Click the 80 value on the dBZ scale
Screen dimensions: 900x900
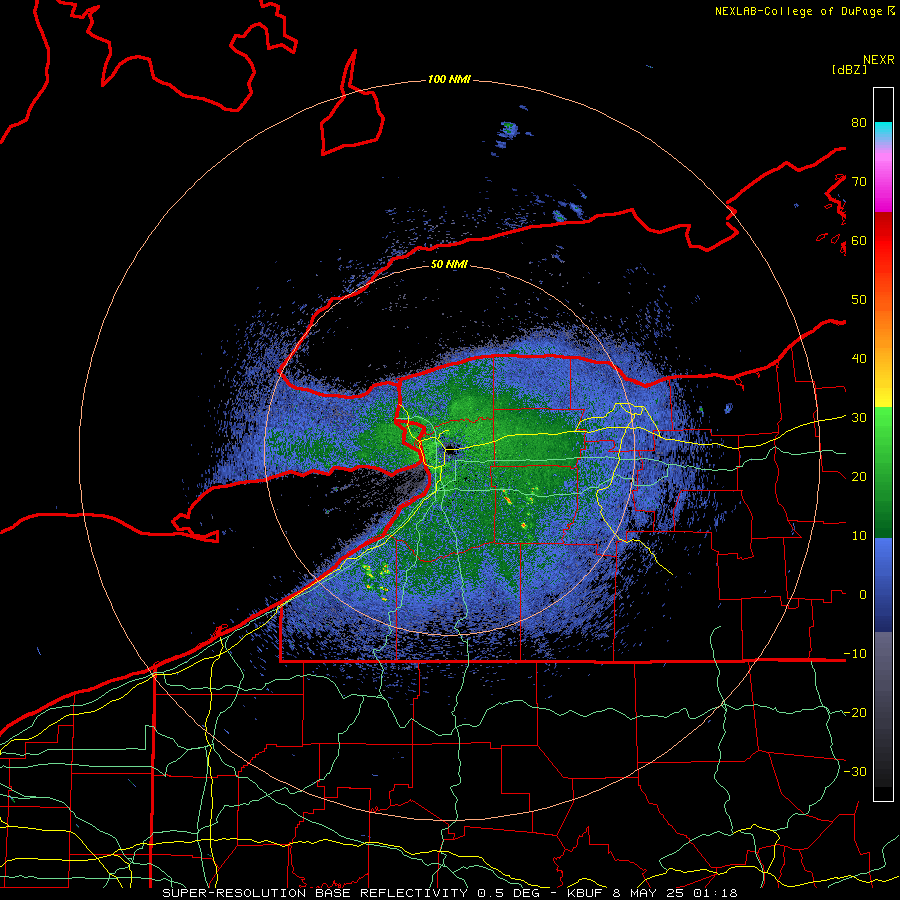point(859,122)
